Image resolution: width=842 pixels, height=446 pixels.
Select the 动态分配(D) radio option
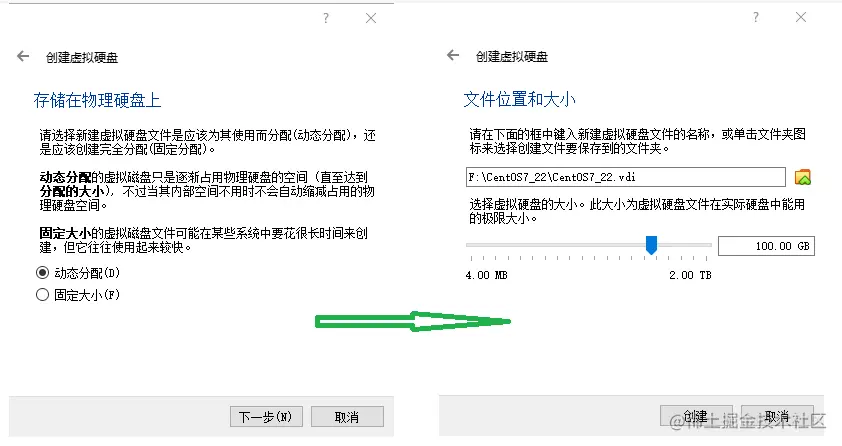pos(77,273)
